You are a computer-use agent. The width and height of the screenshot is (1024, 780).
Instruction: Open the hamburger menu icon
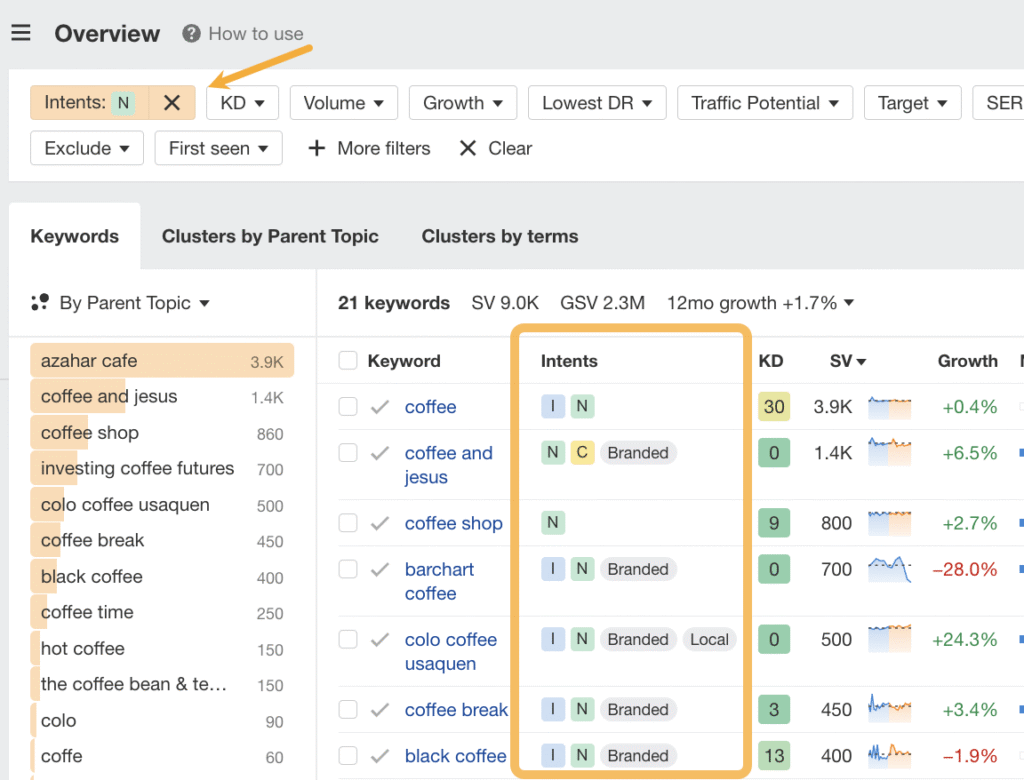point(21,33)
